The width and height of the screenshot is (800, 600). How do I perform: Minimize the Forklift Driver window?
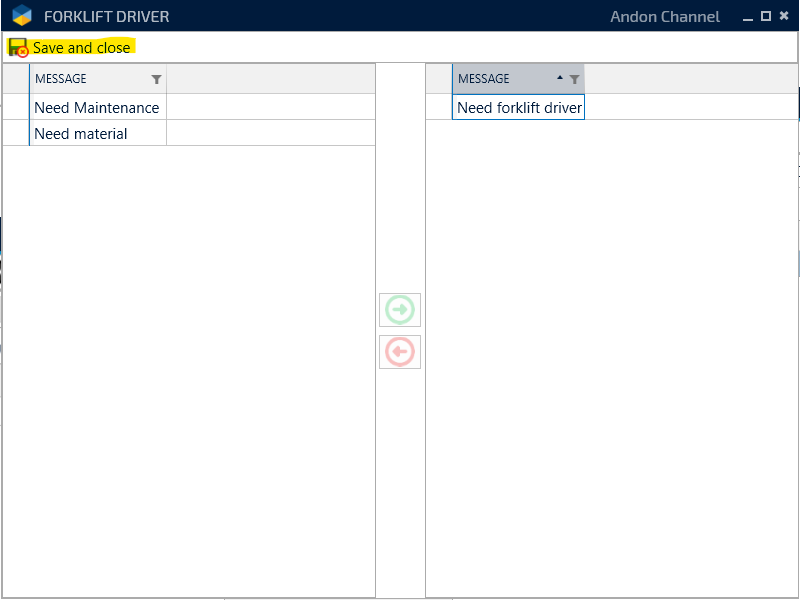(x=748, y=17)
